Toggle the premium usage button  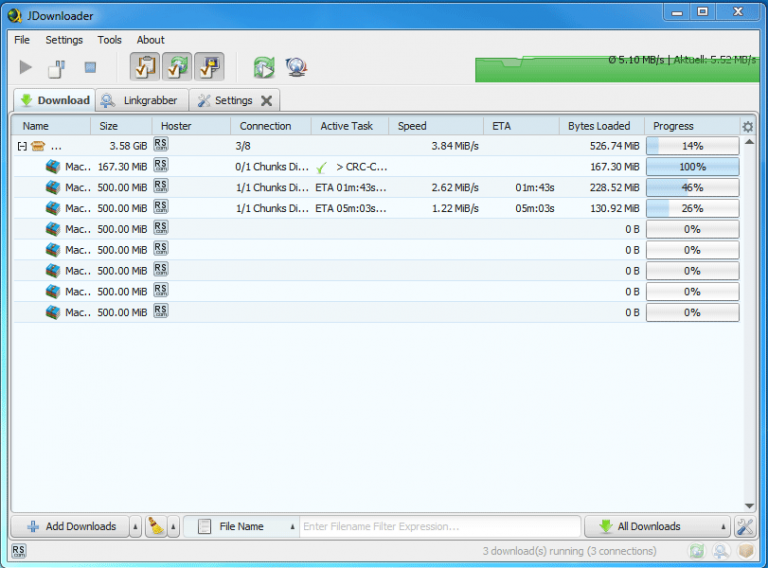click(x=210, y=67)
